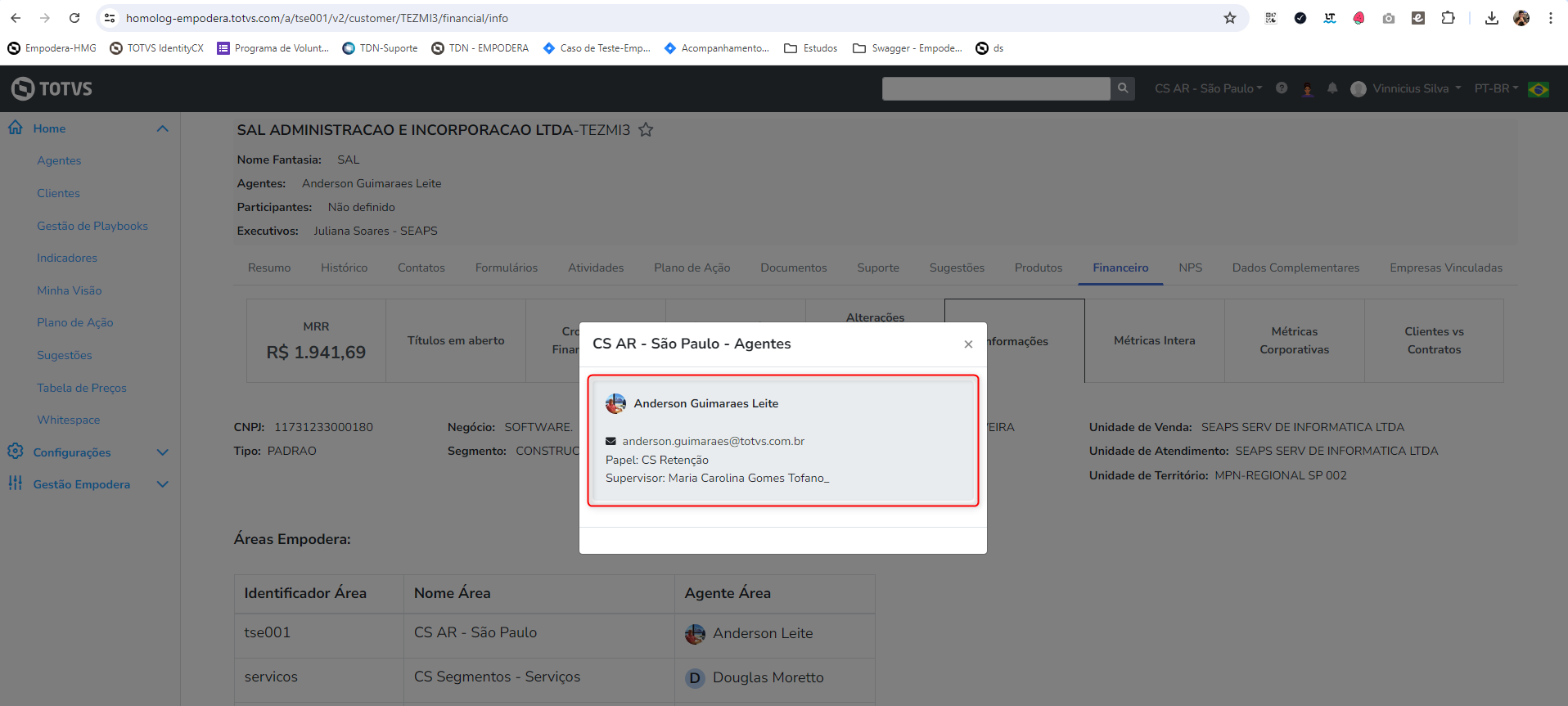This screenshot has width=1568, height=706.
Task: Open the QR code extension icon
Action: pyautogui.click(x=1271, y=18)
